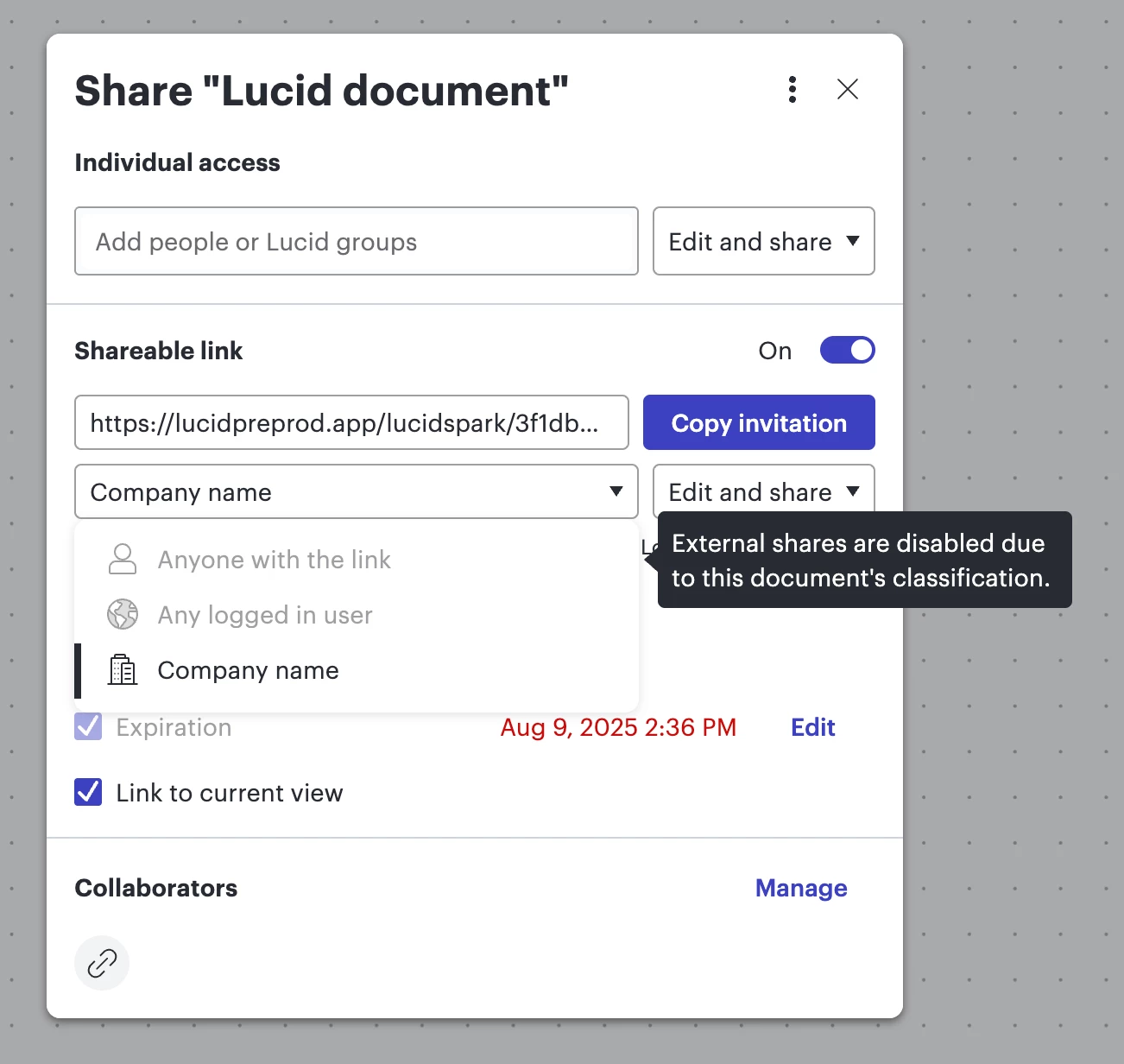Turn off the Shareable link toggle
Viewport: 1124px width, 1064px height.
point(848,350)
